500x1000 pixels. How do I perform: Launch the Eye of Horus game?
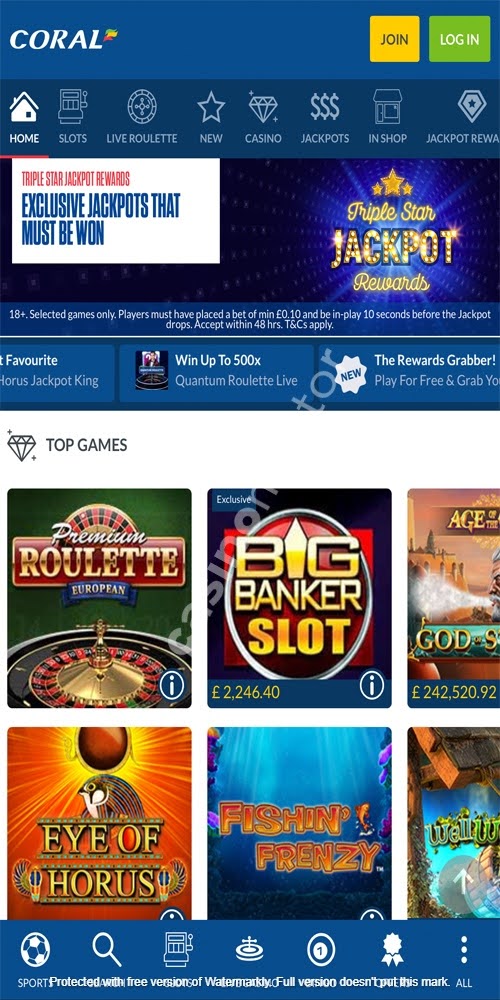click(x=99, y=823)
